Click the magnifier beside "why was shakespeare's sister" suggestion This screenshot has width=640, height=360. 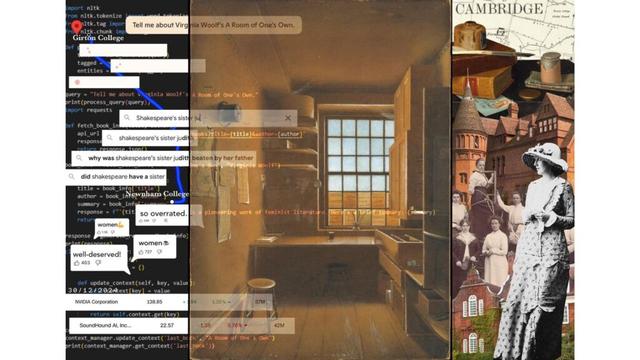(79, 158)
